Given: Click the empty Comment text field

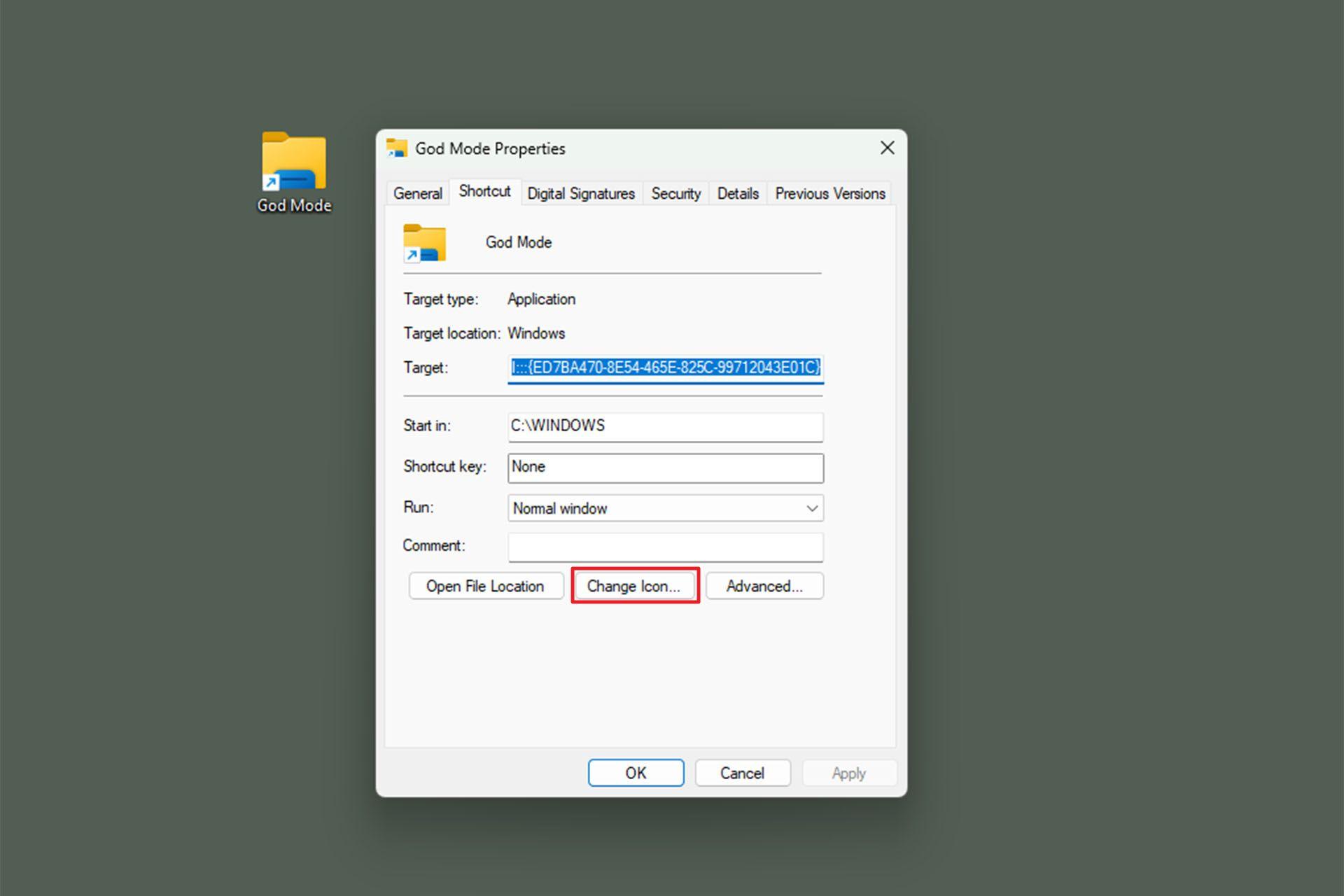Looking at the screenshot, I should [x=666, y=547].
